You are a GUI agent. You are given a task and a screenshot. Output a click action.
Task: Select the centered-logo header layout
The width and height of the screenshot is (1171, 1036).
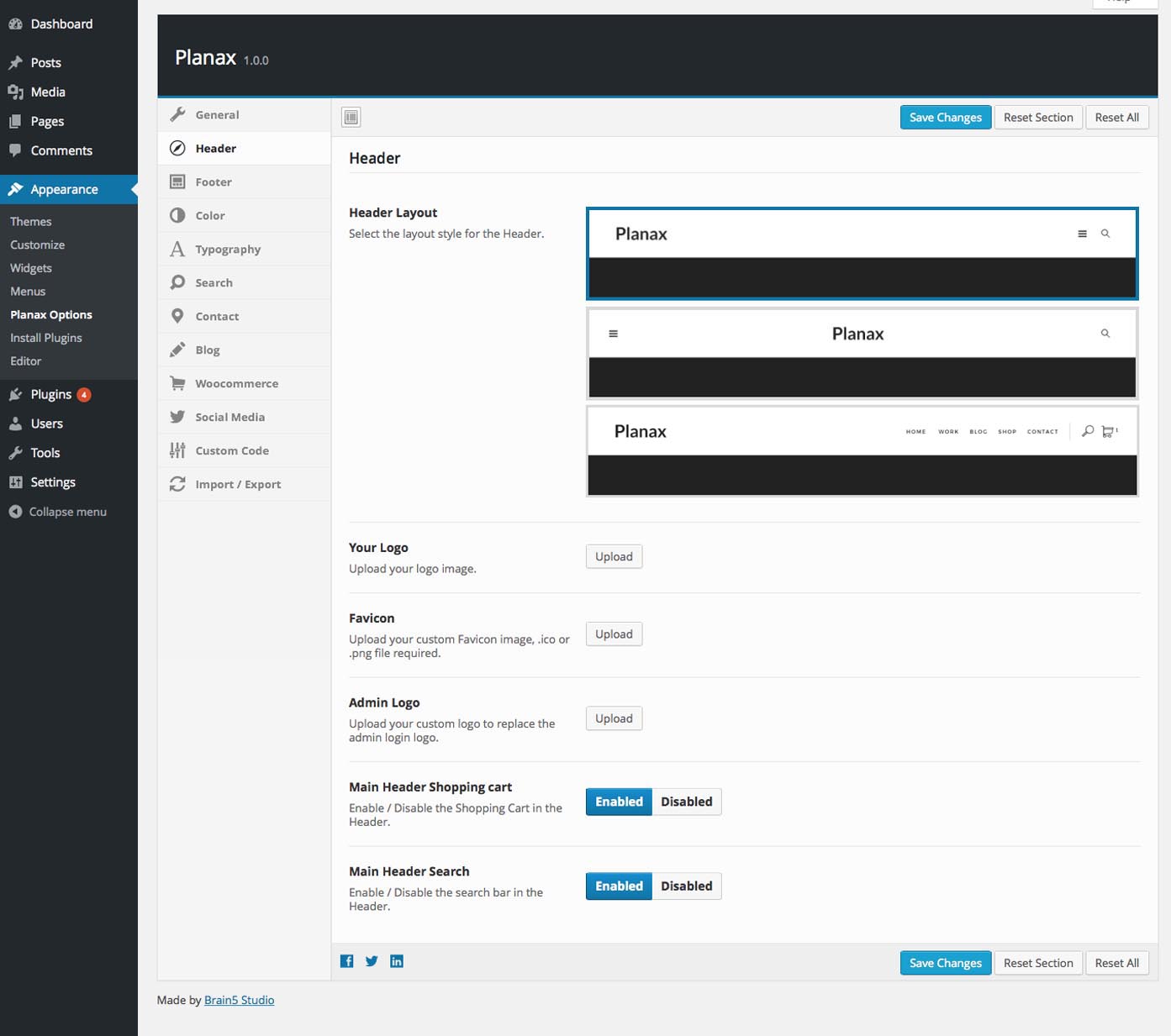(862, 353)
